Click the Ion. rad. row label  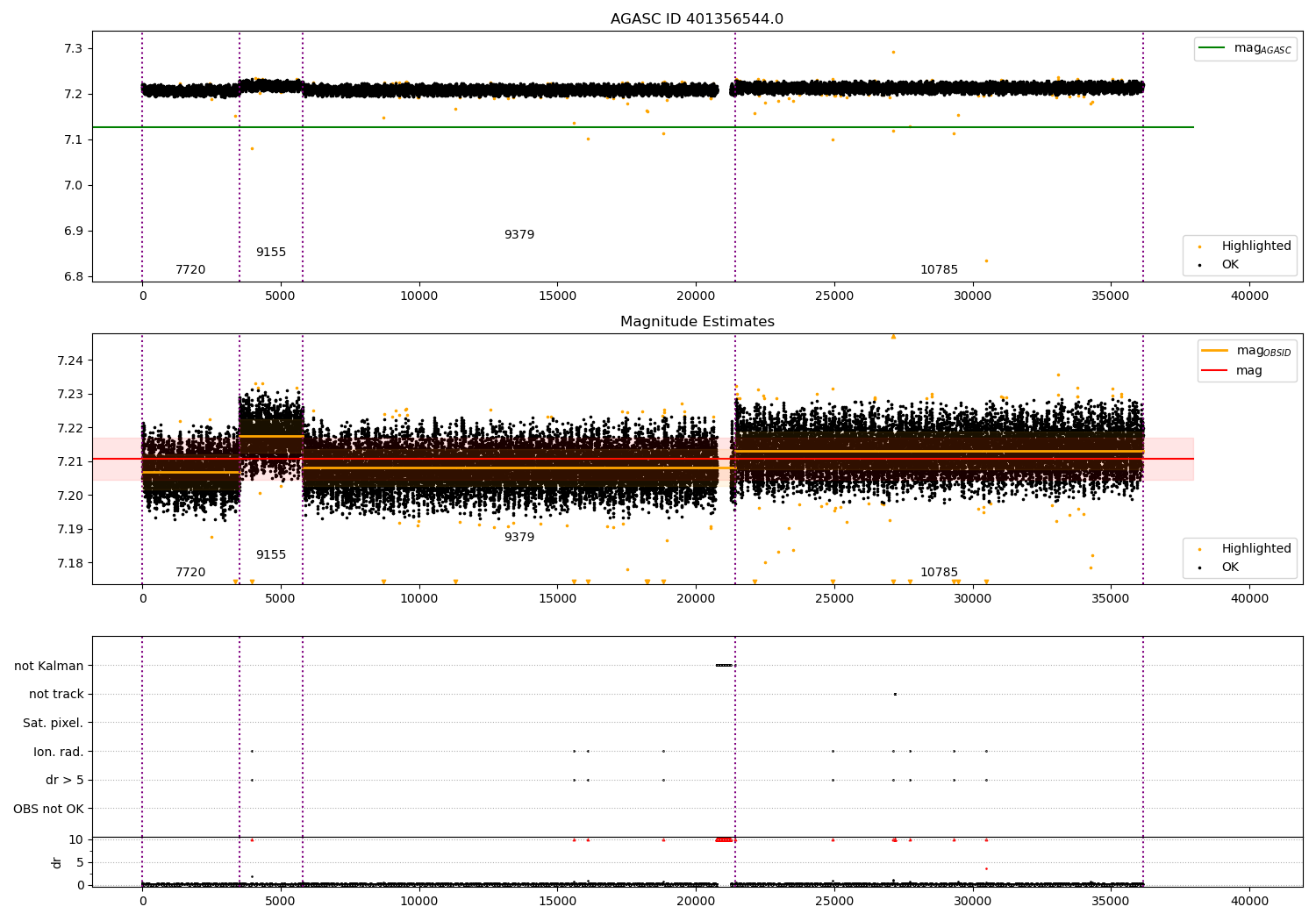[59, 752]
